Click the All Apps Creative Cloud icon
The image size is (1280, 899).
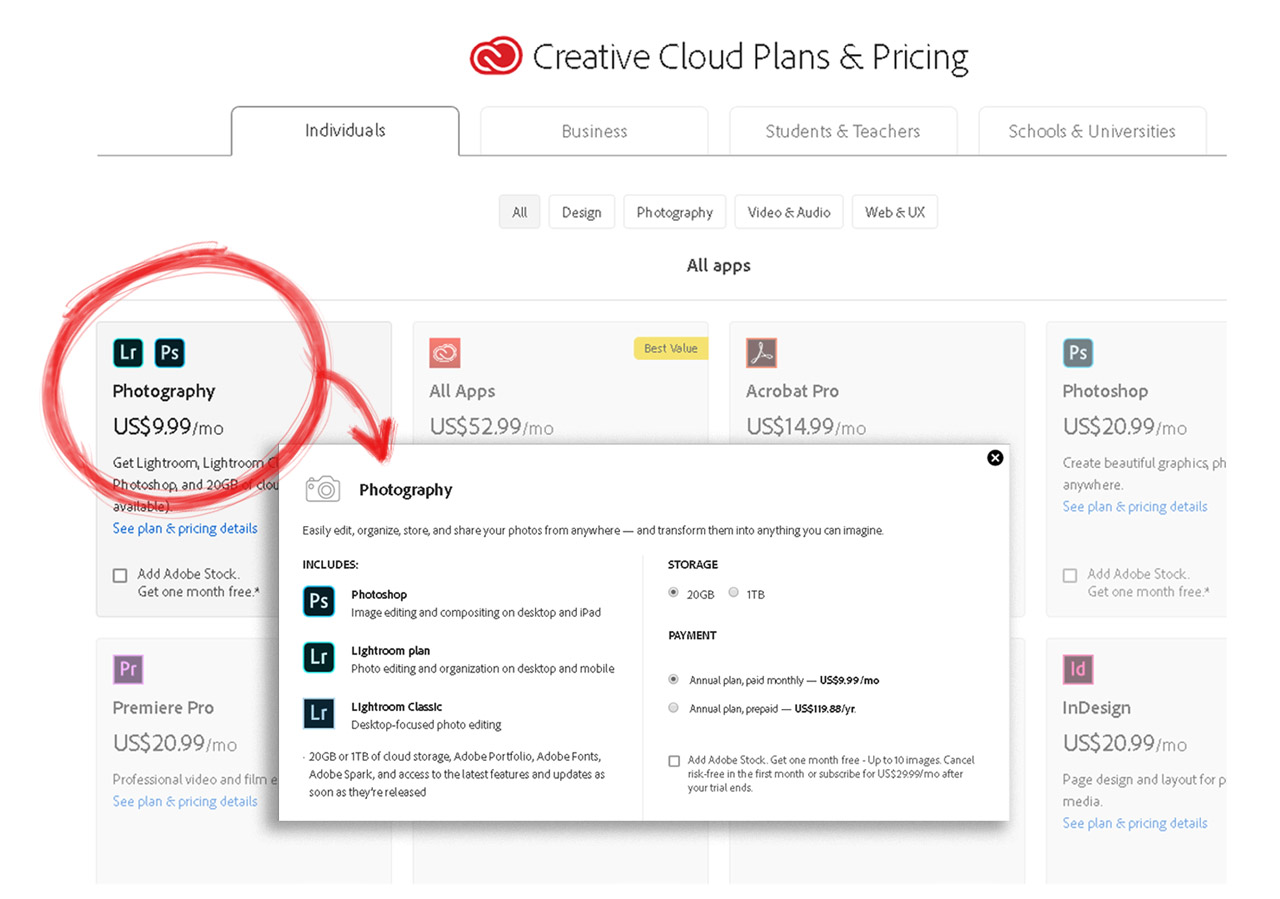(x=445, y=353)
